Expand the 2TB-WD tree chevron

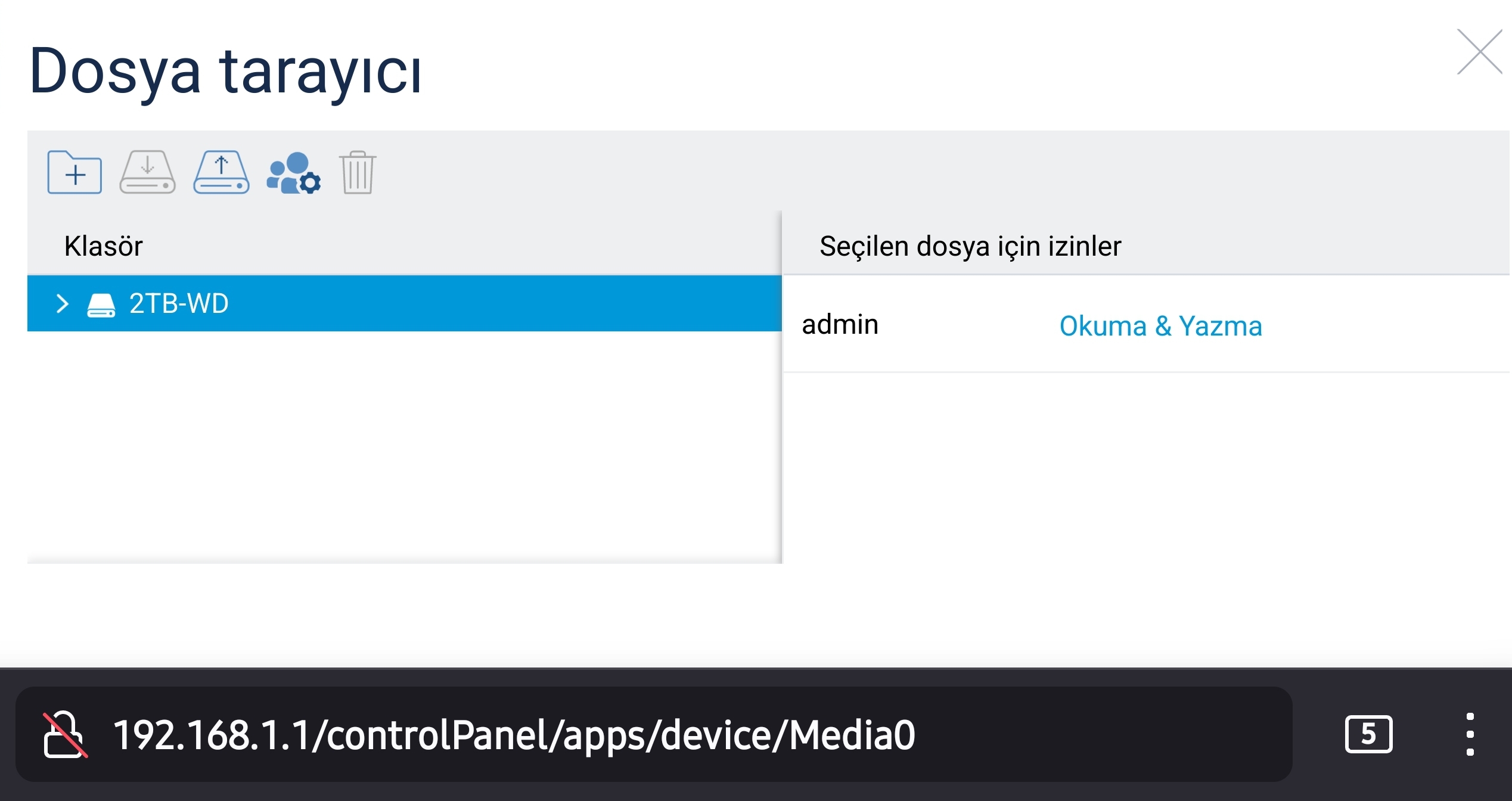click(x=62, y=303)
